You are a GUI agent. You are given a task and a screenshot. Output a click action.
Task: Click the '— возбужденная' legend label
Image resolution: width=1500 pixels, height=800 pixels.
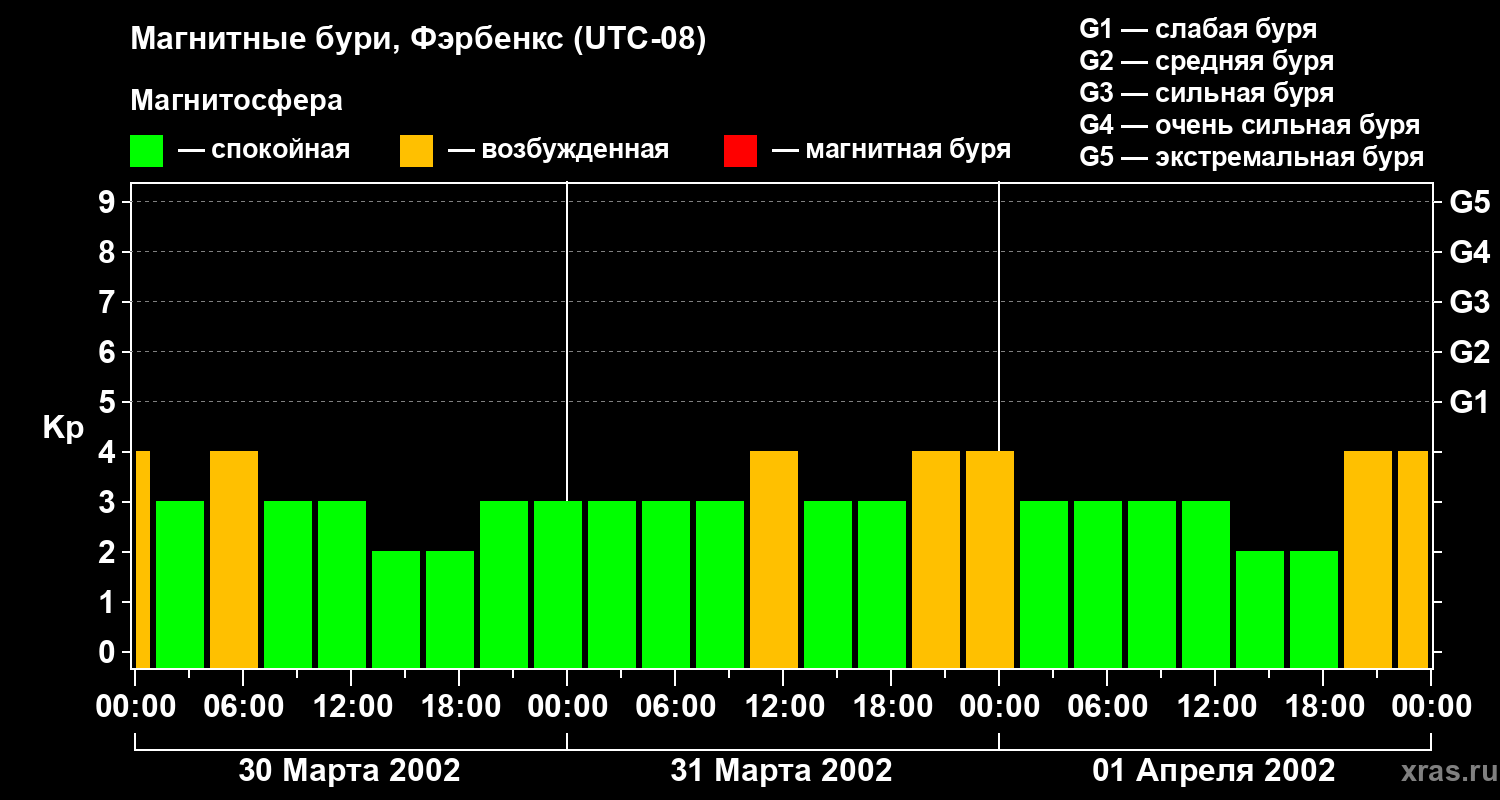558,150
